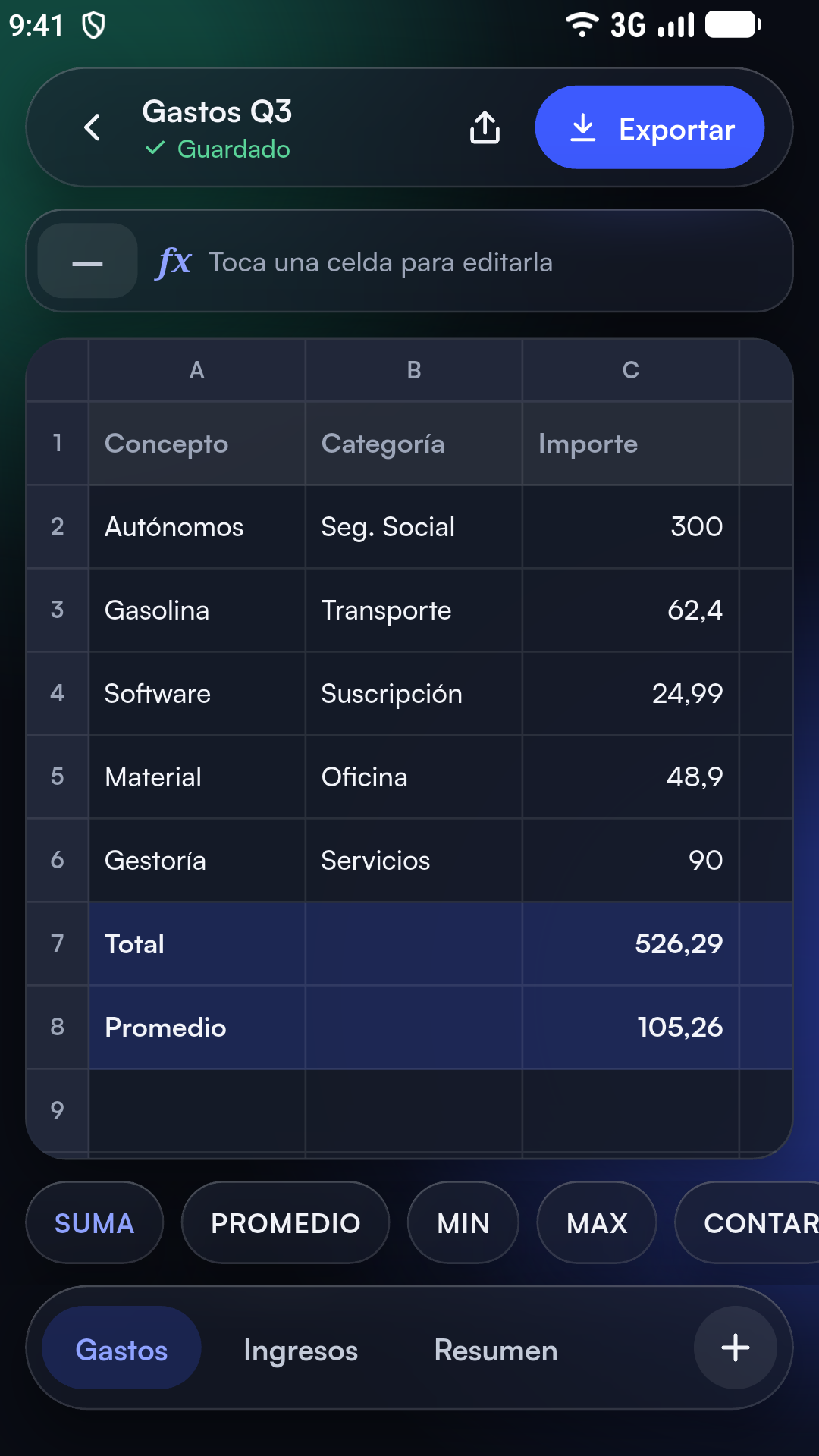Tap the cell reference box with dash
The height and width of the screenshot is (1456, 819).
tap(87, 261)
